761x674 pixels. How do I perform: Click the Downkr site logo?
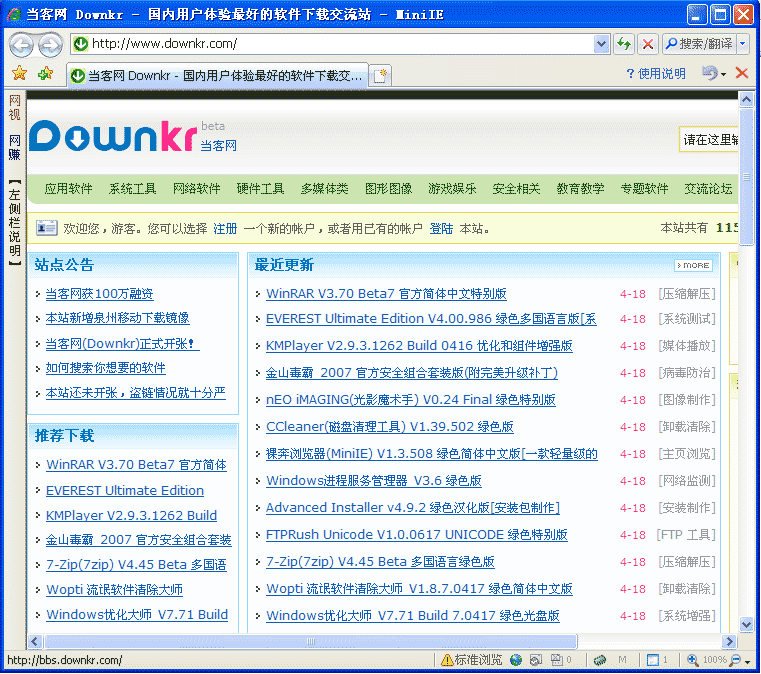[x=114, y=136]
